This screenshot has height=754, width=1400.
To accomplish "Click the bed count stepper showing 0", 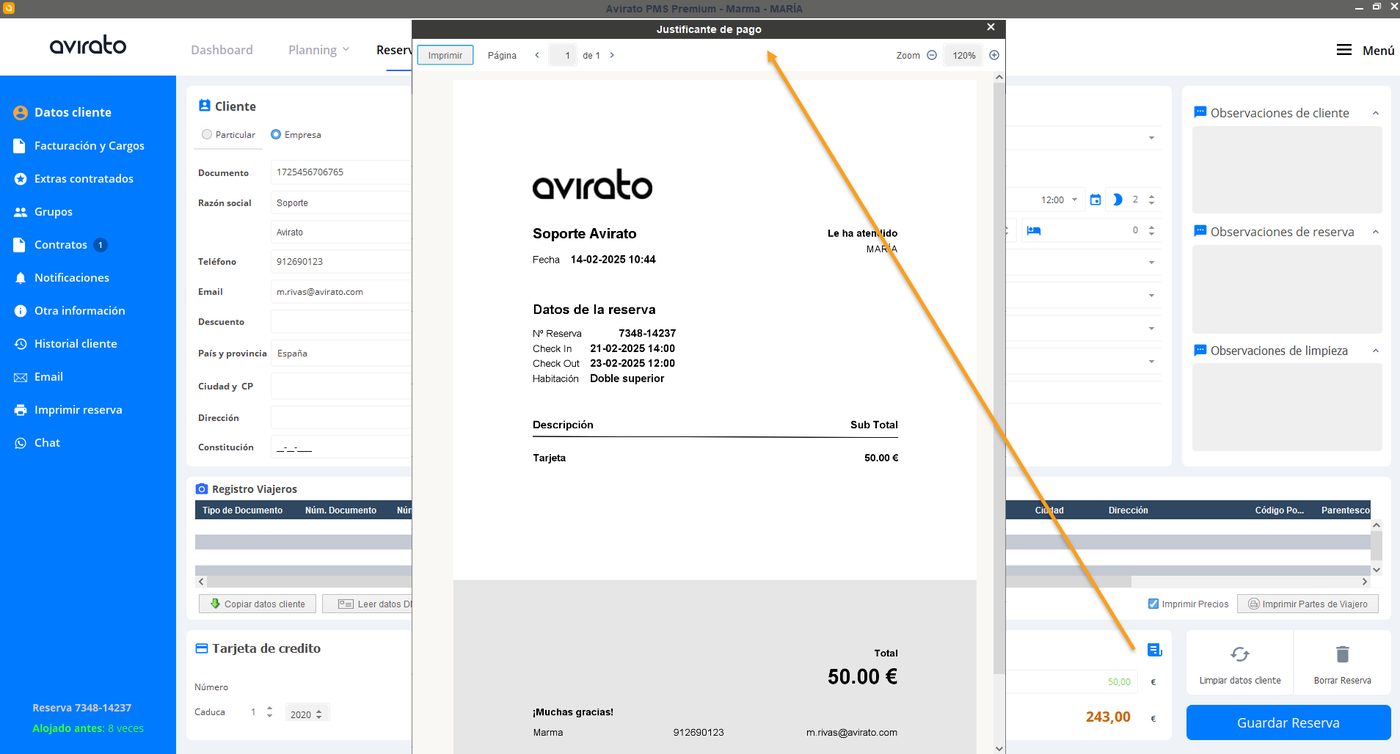I will 1151,230.
